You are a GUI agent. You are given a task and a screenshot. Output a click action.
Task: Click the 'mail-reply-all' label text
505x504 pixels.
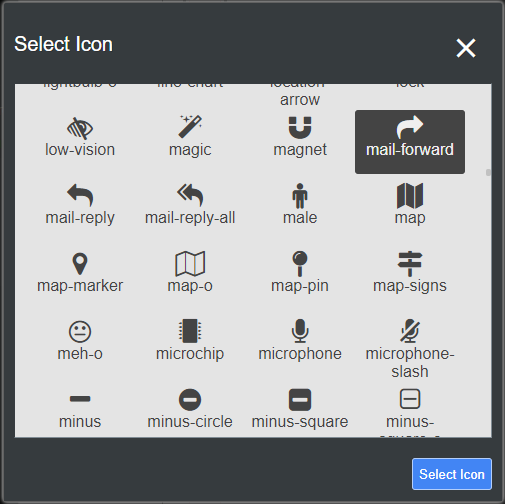(x=190, y=218)
